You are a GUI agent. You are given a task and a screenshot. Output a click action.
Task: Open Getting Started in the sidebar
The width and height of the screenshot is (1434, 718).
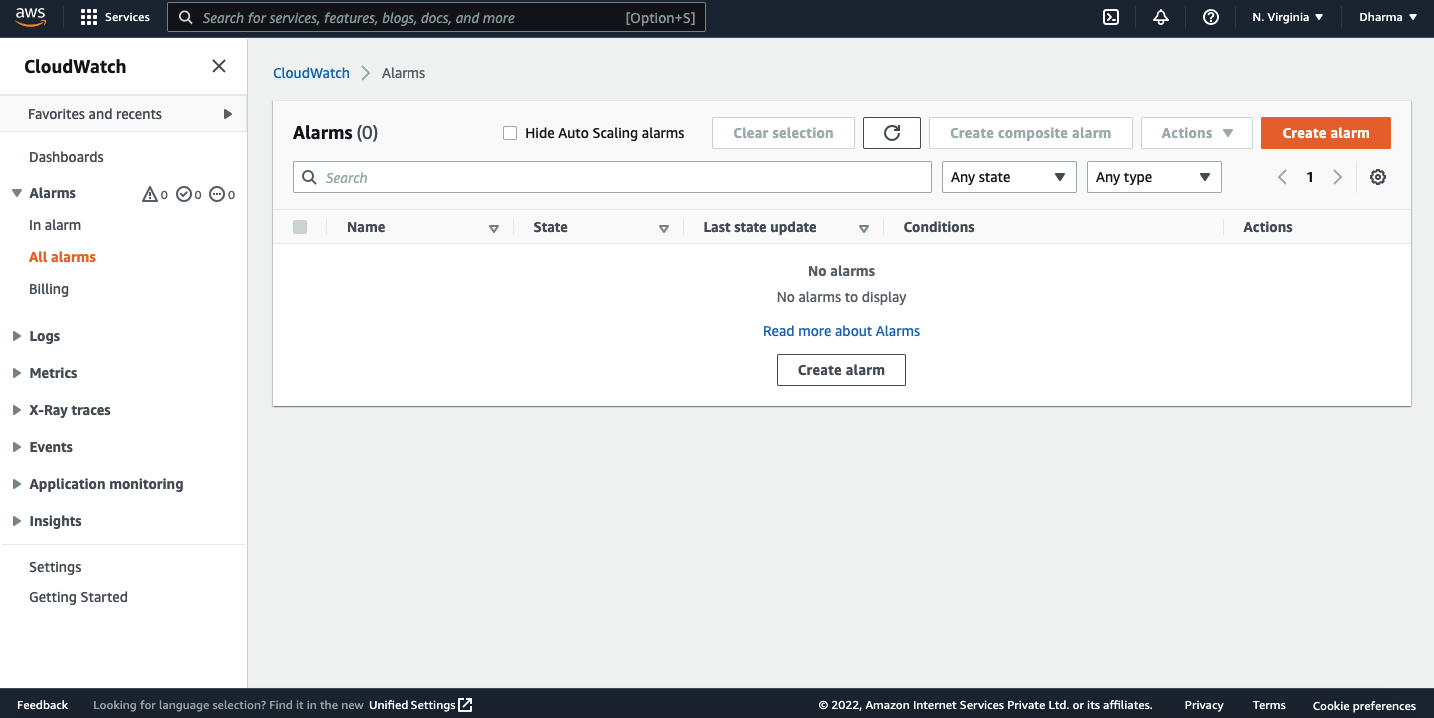78,597
